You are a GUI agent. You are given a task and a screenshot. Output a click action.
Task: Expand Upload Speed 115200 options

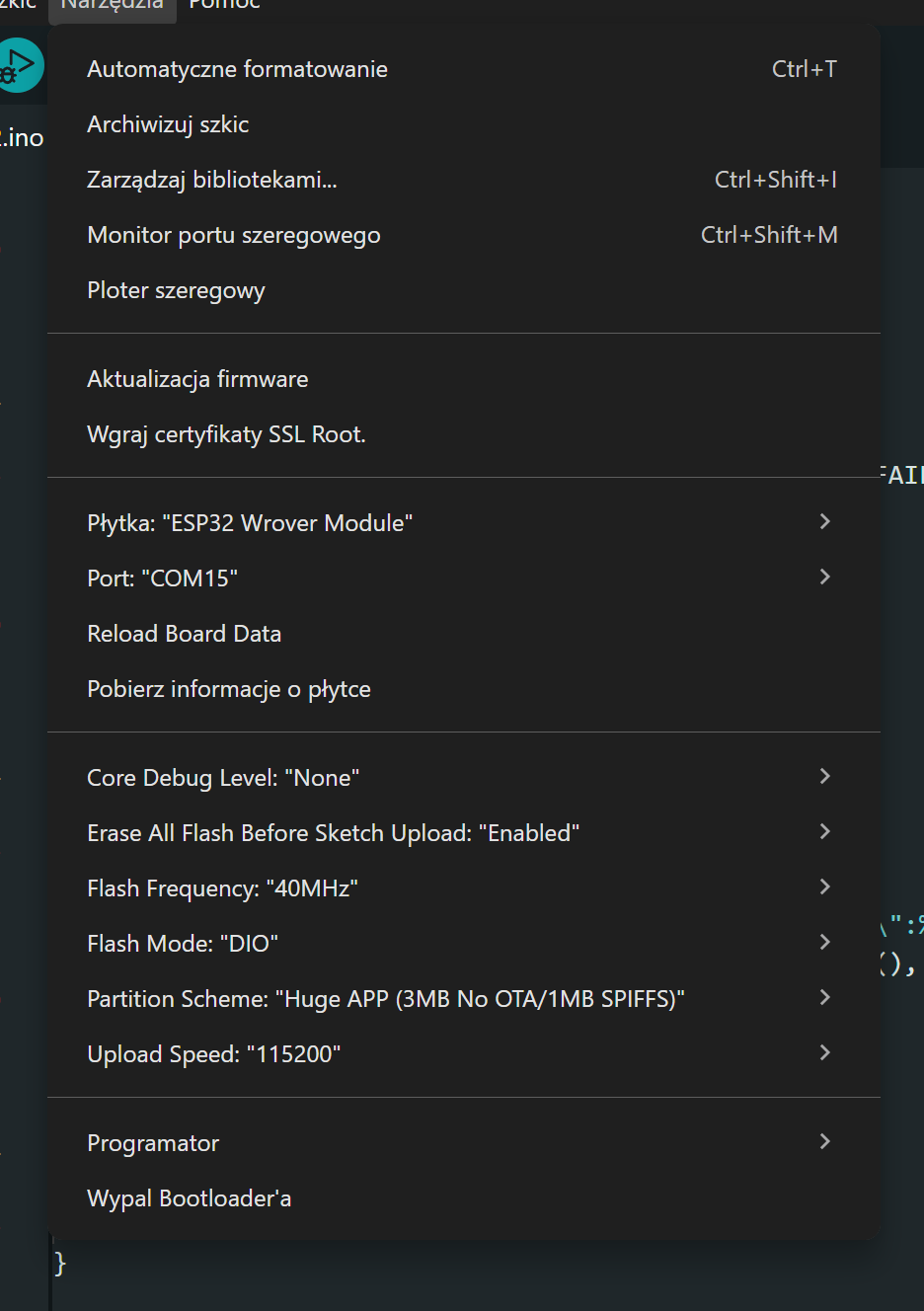[x=463, y=1054]
